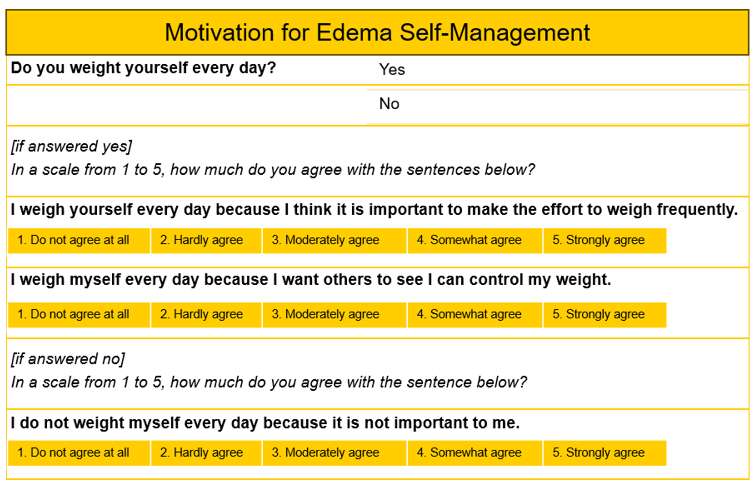Choose 'Somewhat agree' for the others-see-control statement

[x=475, y=315]
